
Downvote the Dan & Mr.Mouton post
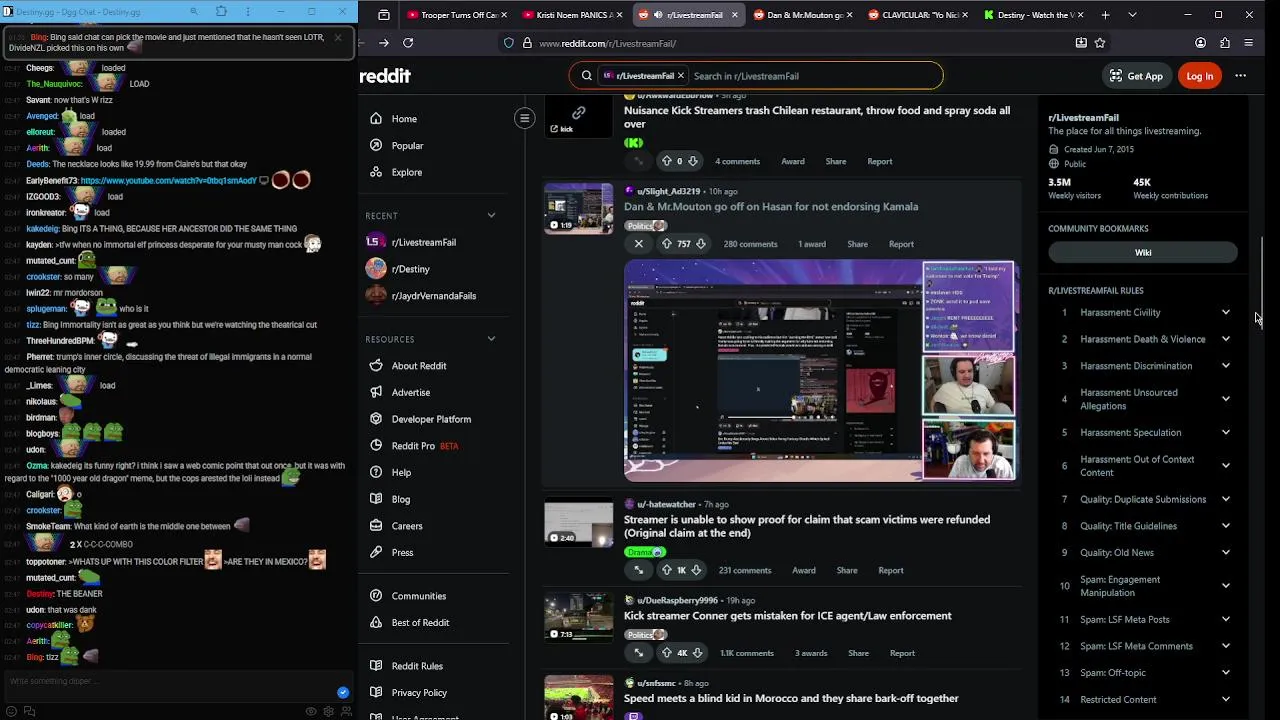(x=701, y=244)
